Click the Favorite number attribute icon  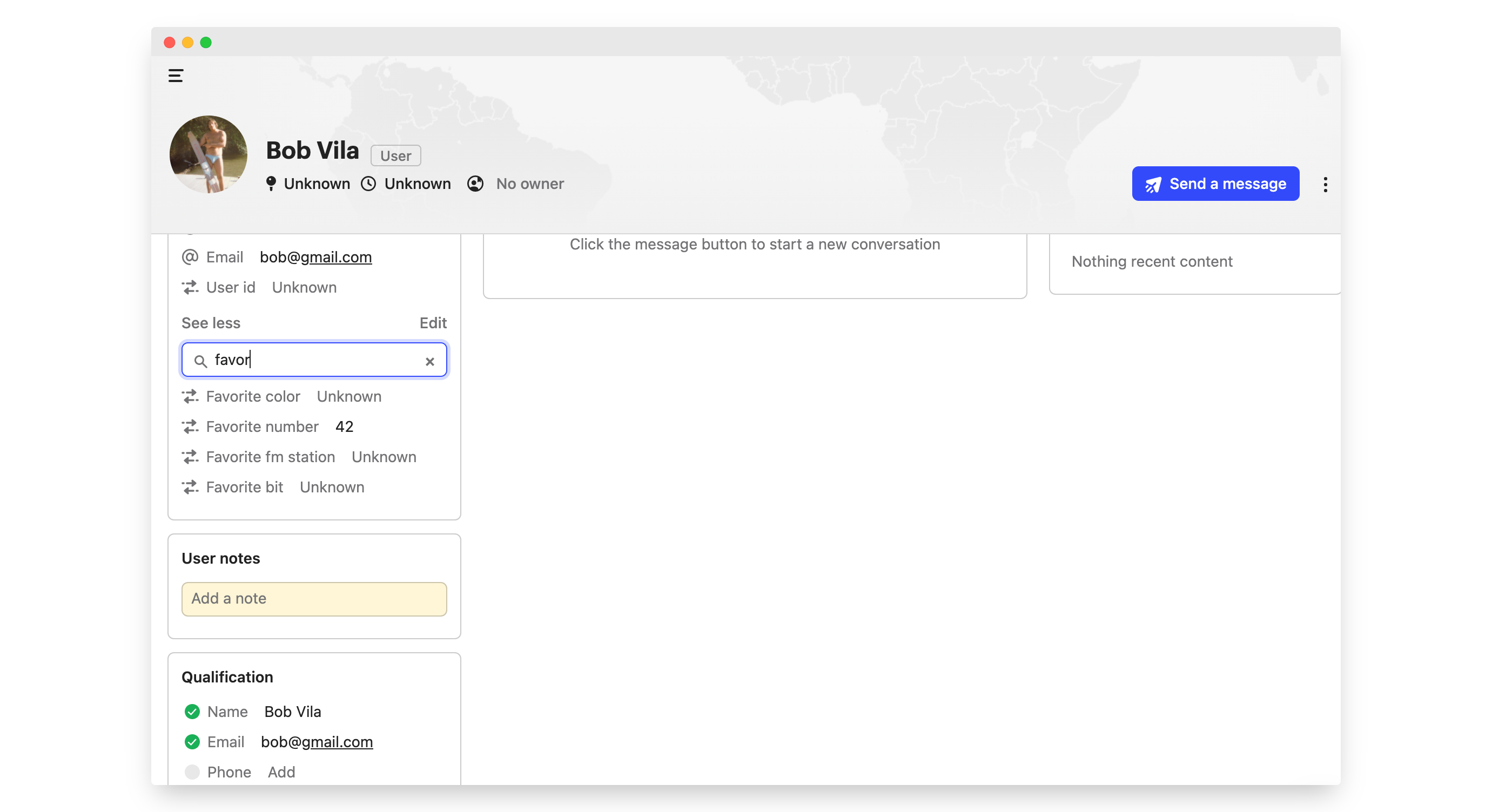click(190, 427)
